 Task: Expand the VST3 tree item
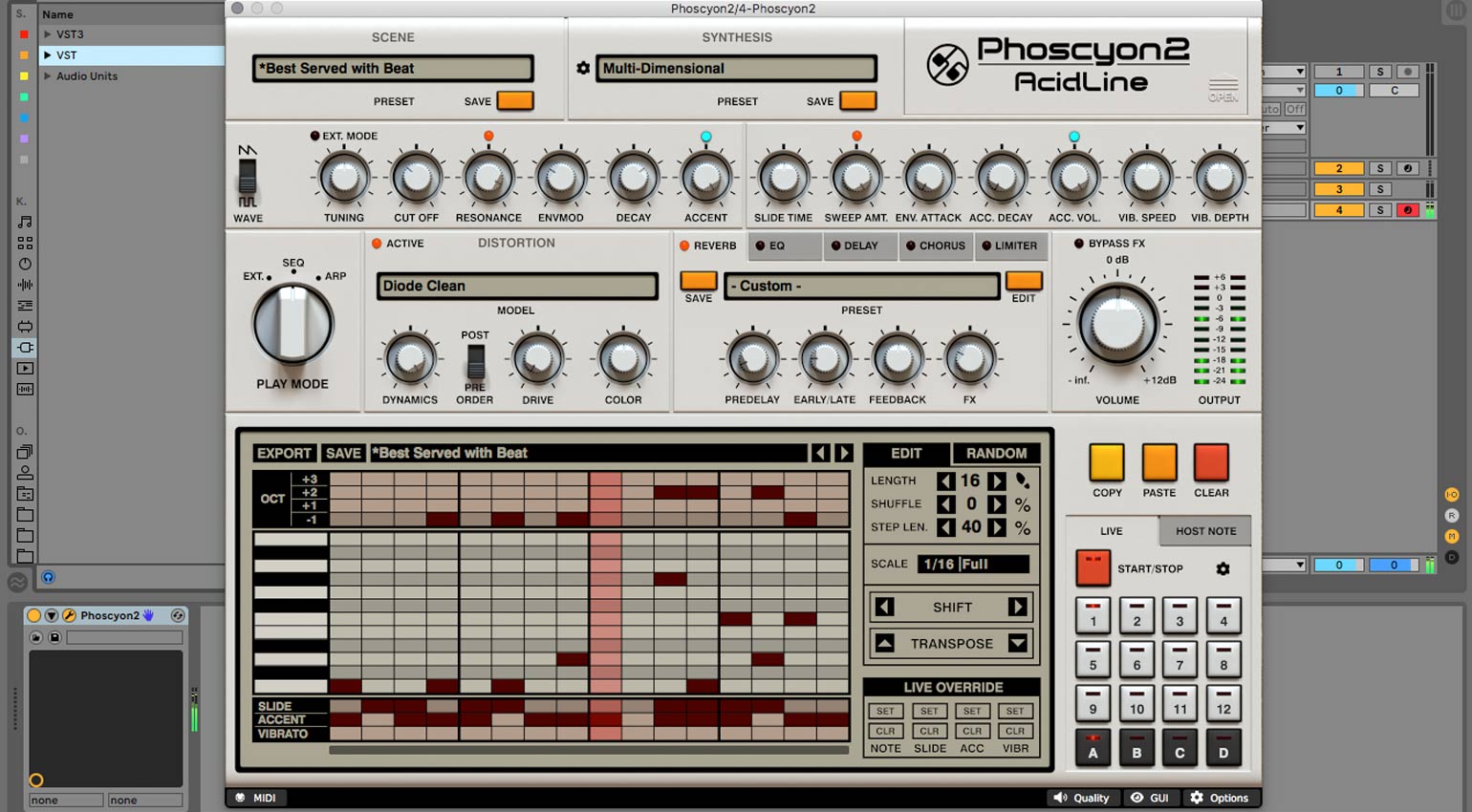[x=48, y=34]
